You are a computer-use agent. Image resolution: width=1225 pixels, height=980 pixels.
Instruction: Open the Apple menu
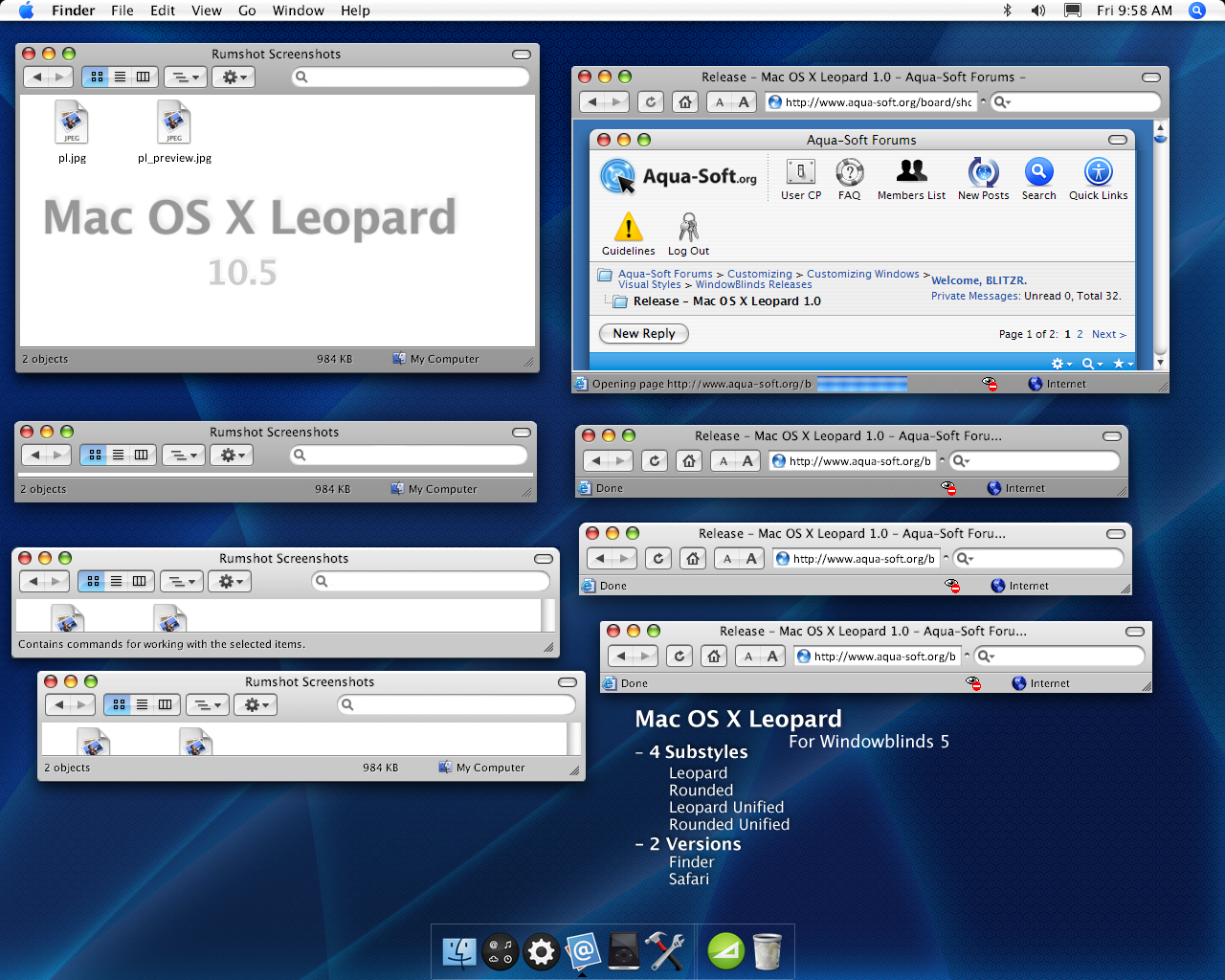[27, 11]
